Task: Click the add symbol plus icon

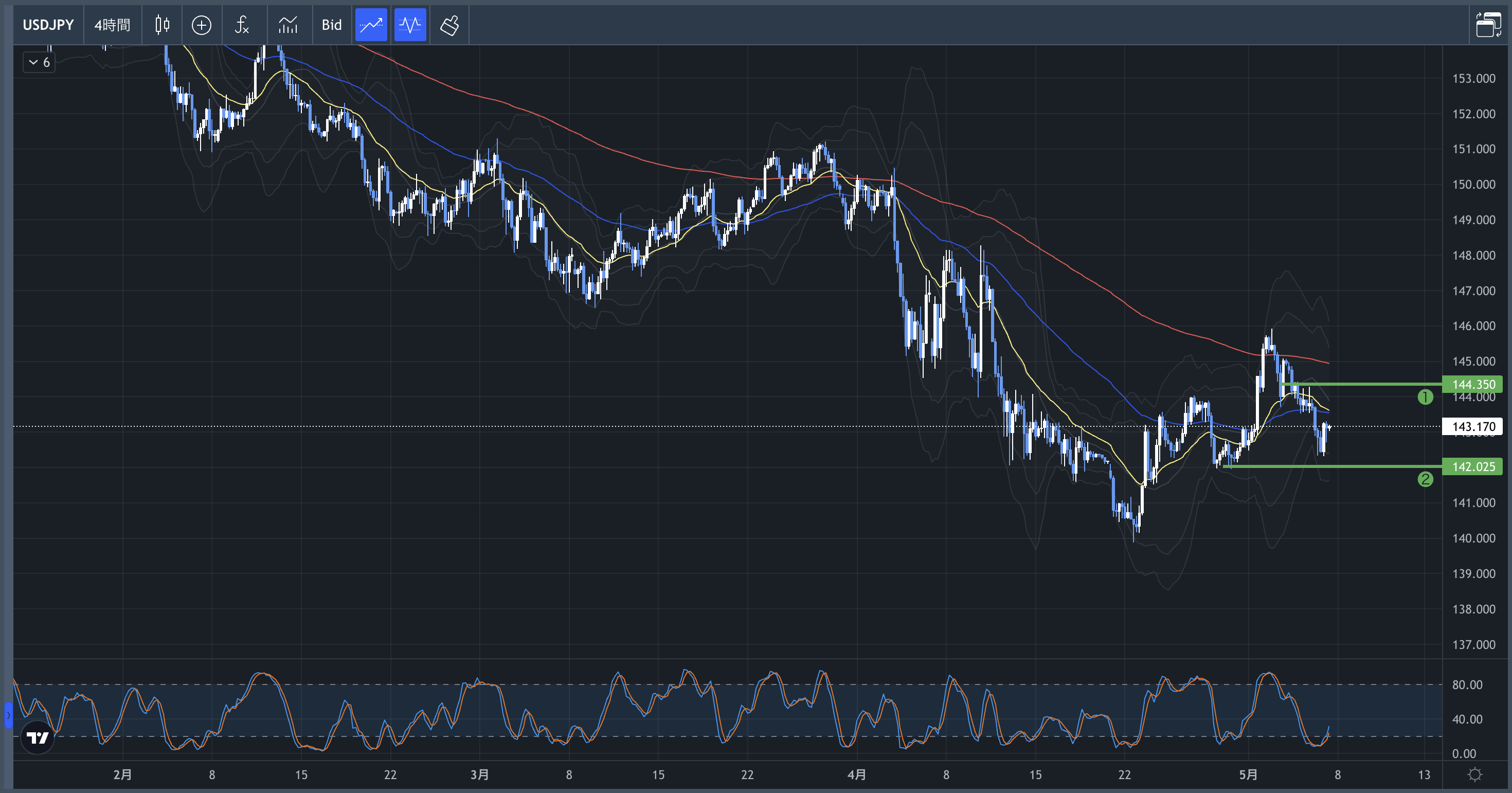Action: tap(201, 25)
